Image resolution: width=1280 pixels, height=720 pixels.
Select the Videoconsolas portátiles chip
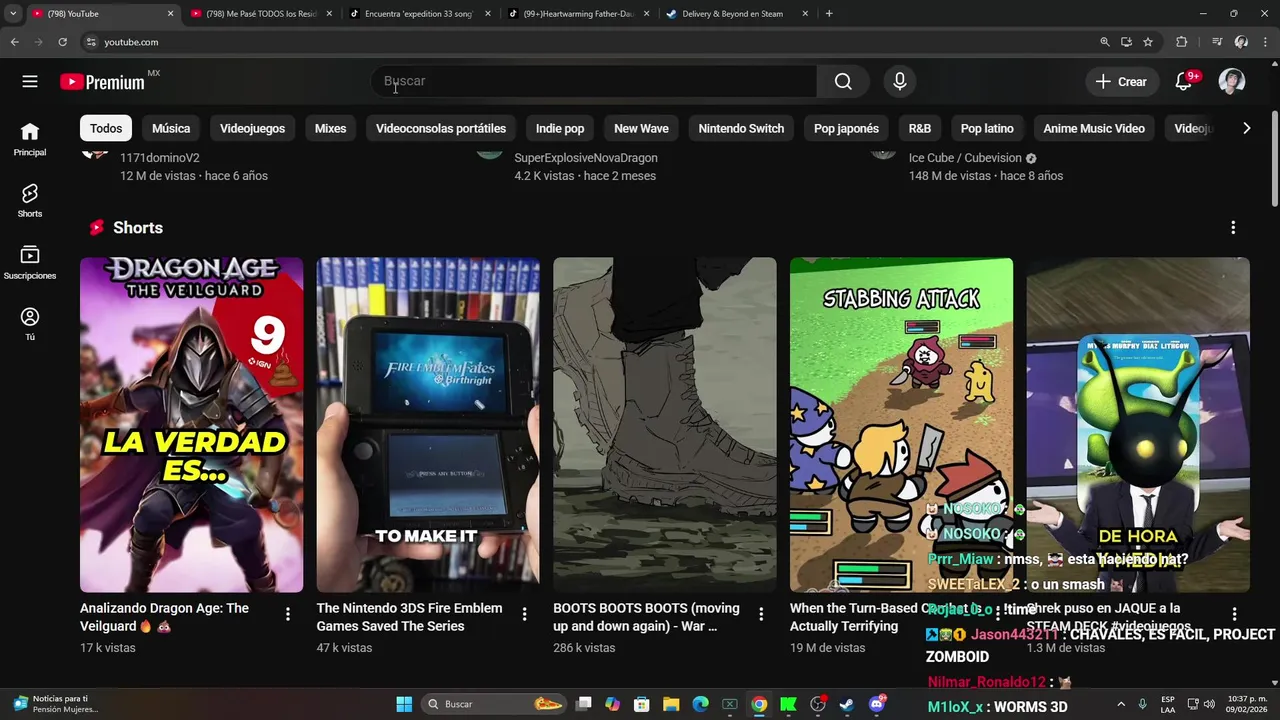pyautogui.click(x=441, y=128)
